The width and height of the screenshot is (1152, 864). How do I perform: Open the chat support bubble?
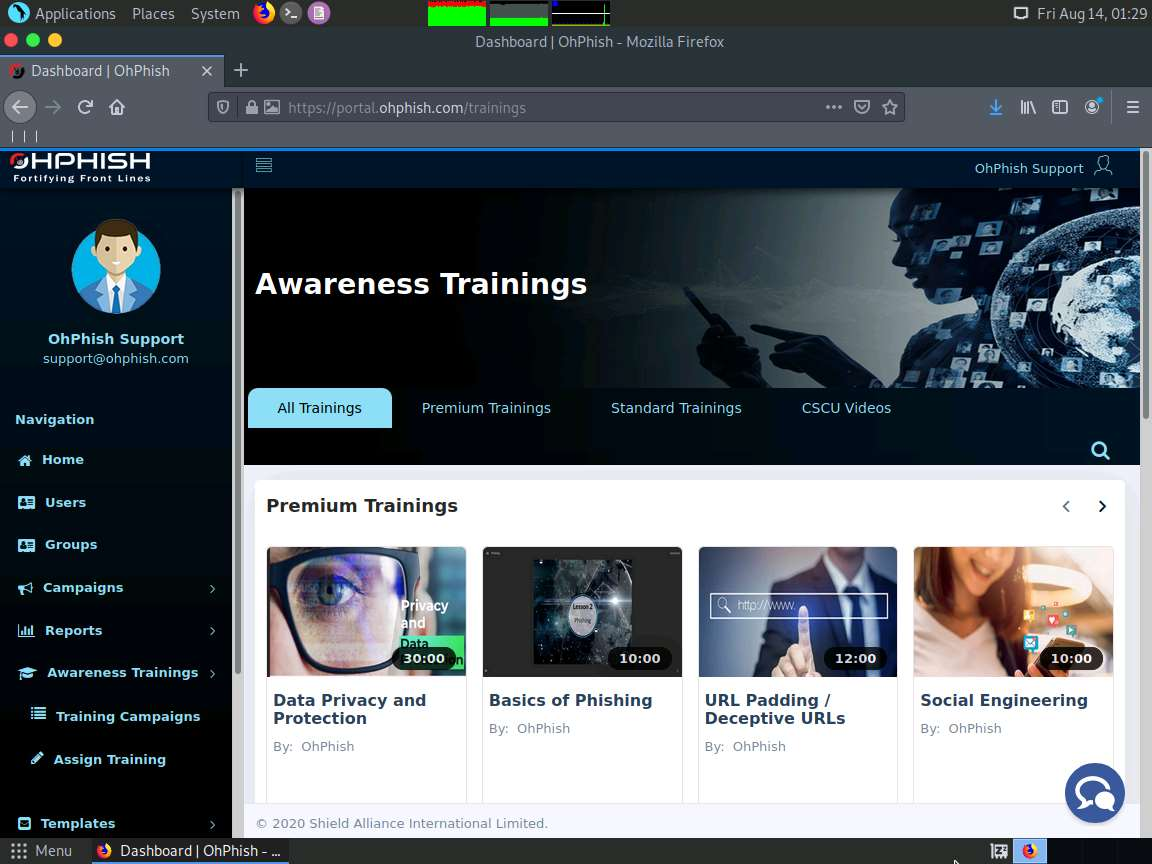click(1095, 793)
